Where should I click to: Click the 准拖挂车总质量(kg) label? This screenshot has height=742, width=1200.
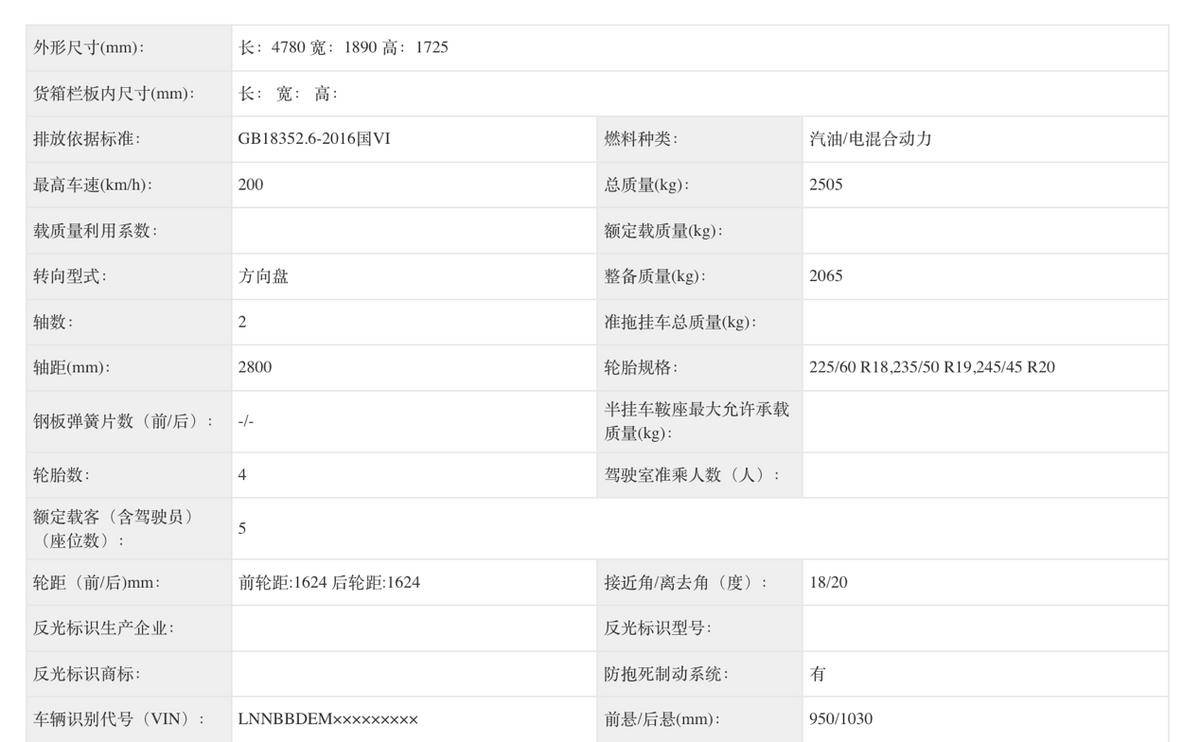tap(681, 322)
